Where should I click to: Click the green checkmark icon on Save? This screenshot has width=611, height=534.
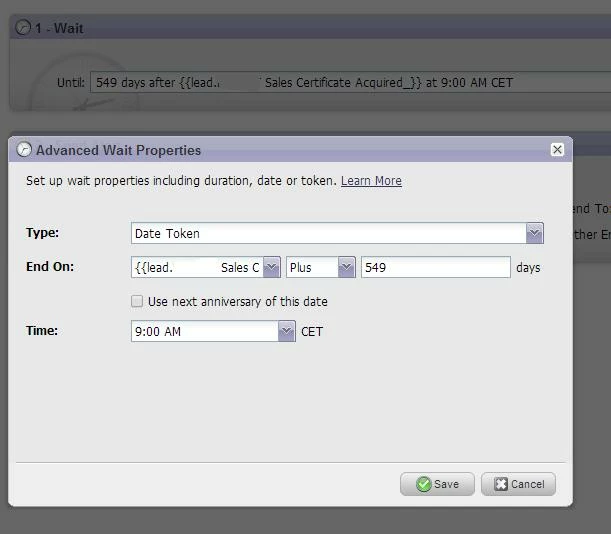424,484
